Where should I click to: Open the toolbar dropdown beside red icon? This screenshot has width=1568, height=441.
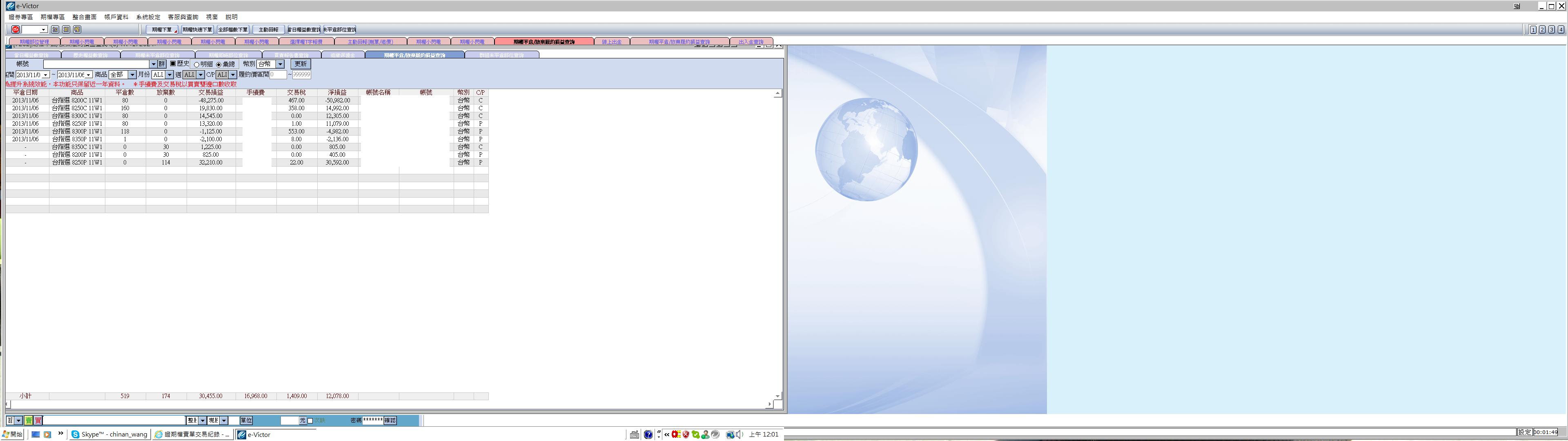pyautogui.click(x=43, y=30)
